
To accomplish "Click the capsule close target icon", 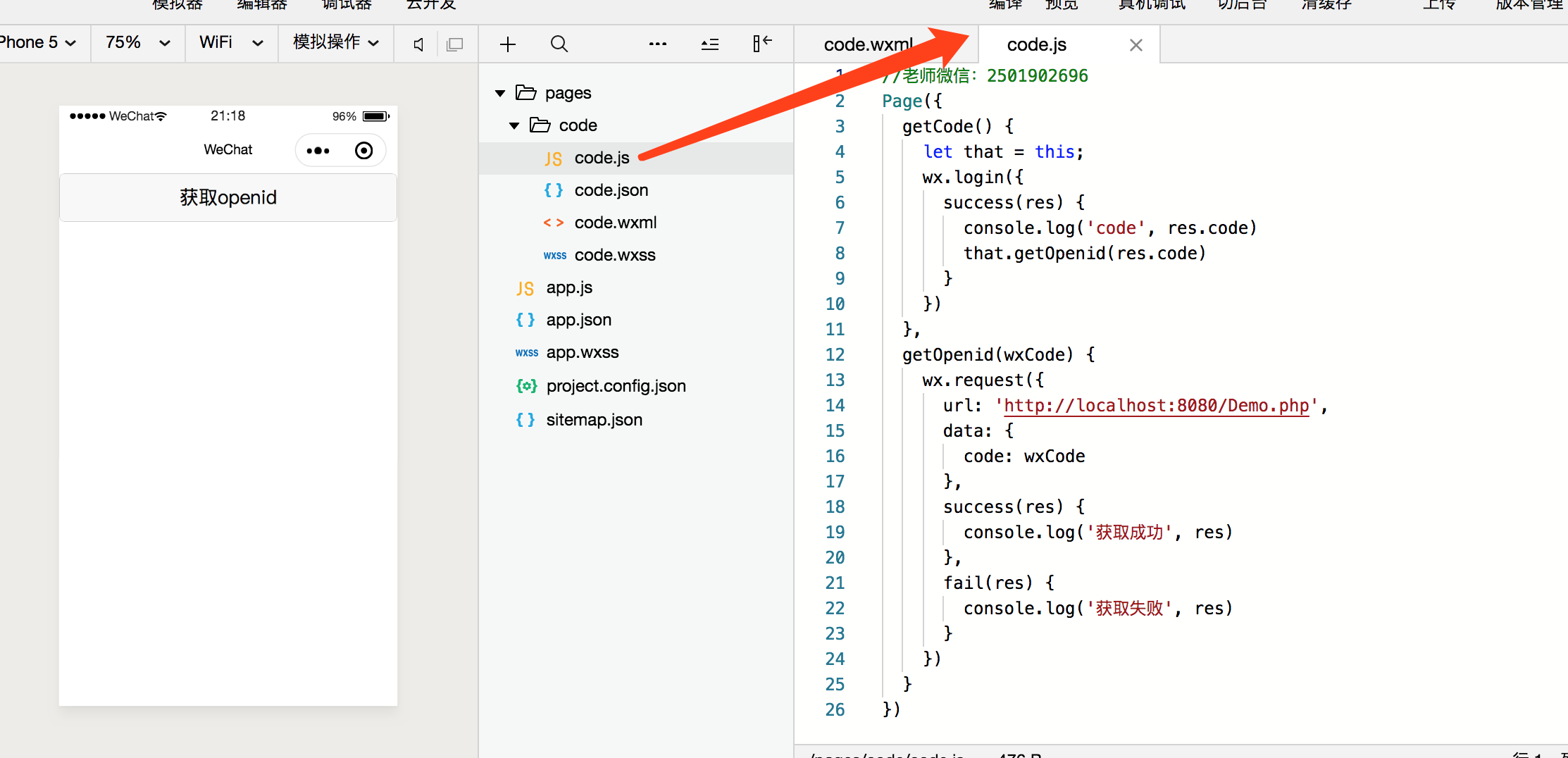I will [363, 151].
